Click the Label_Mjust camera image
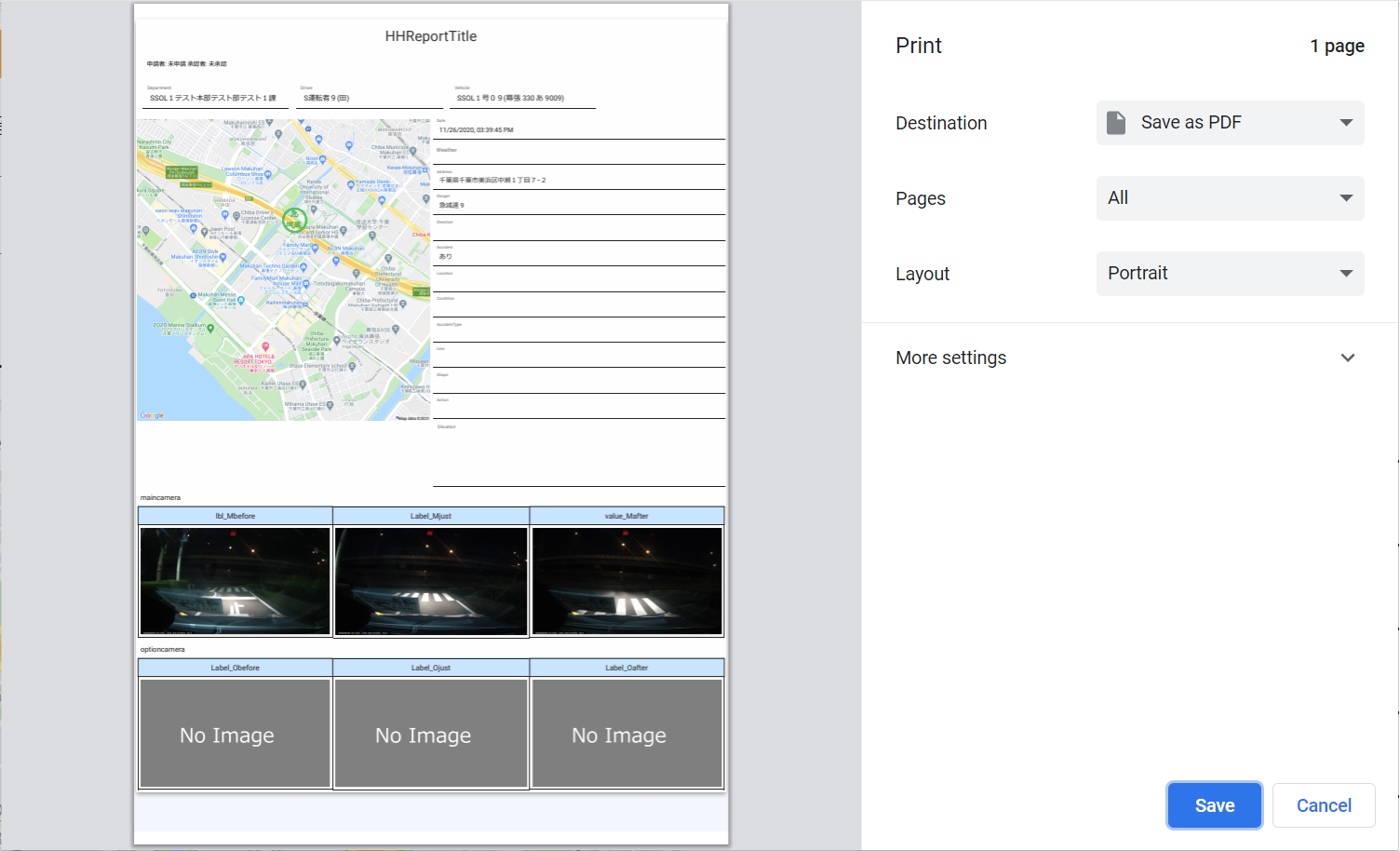Viewport: 1400px width, 851px height. 431,581
